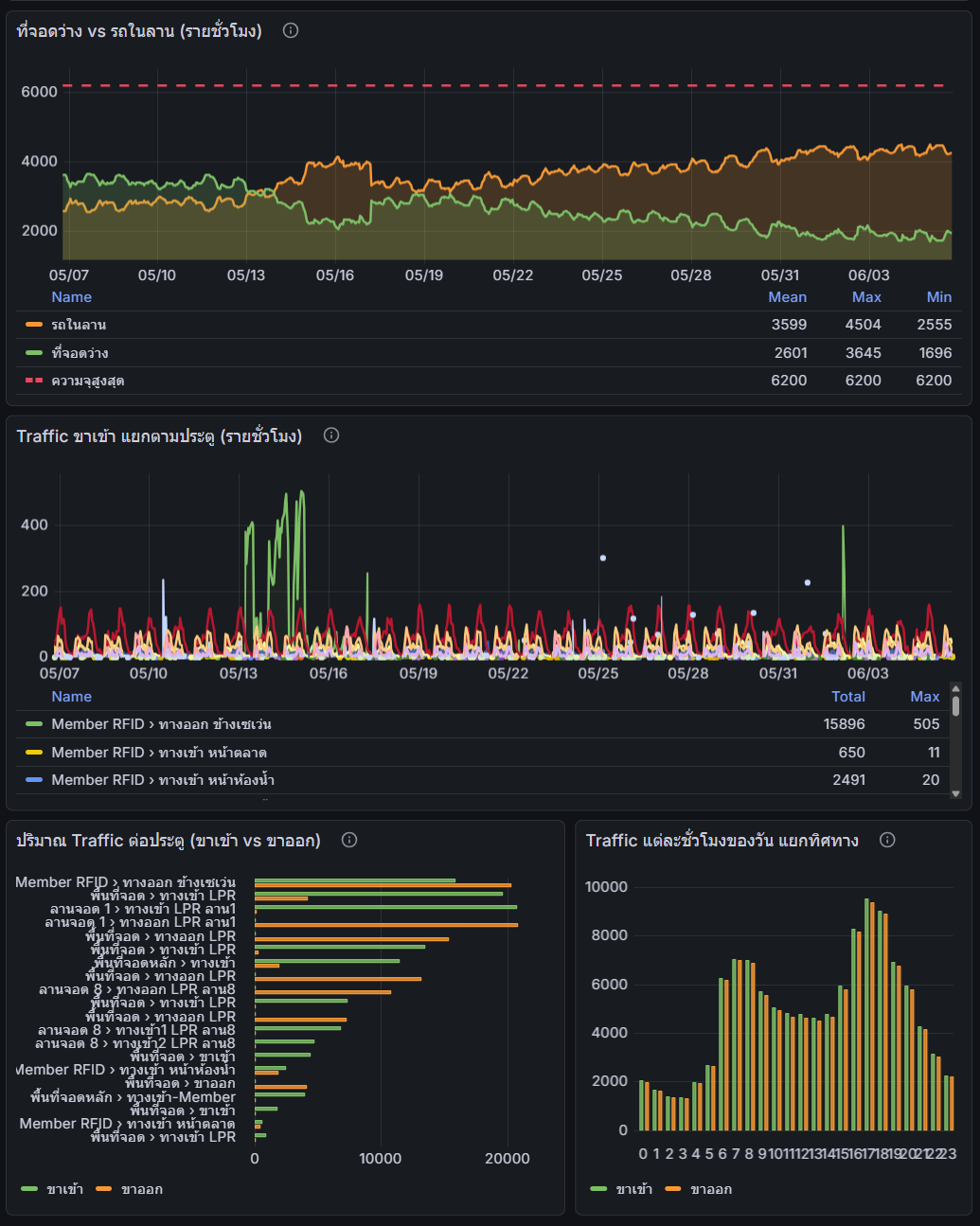The image size is (980, 1226).
Task: Open the Traffic แต่ละชั่วโมงของวัน panel title menu
Action: [x=722, y=840]
